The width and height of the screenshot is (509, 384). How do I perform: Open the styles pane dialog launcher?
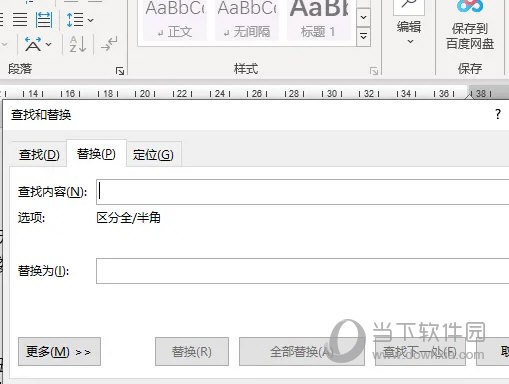[374, 71]
